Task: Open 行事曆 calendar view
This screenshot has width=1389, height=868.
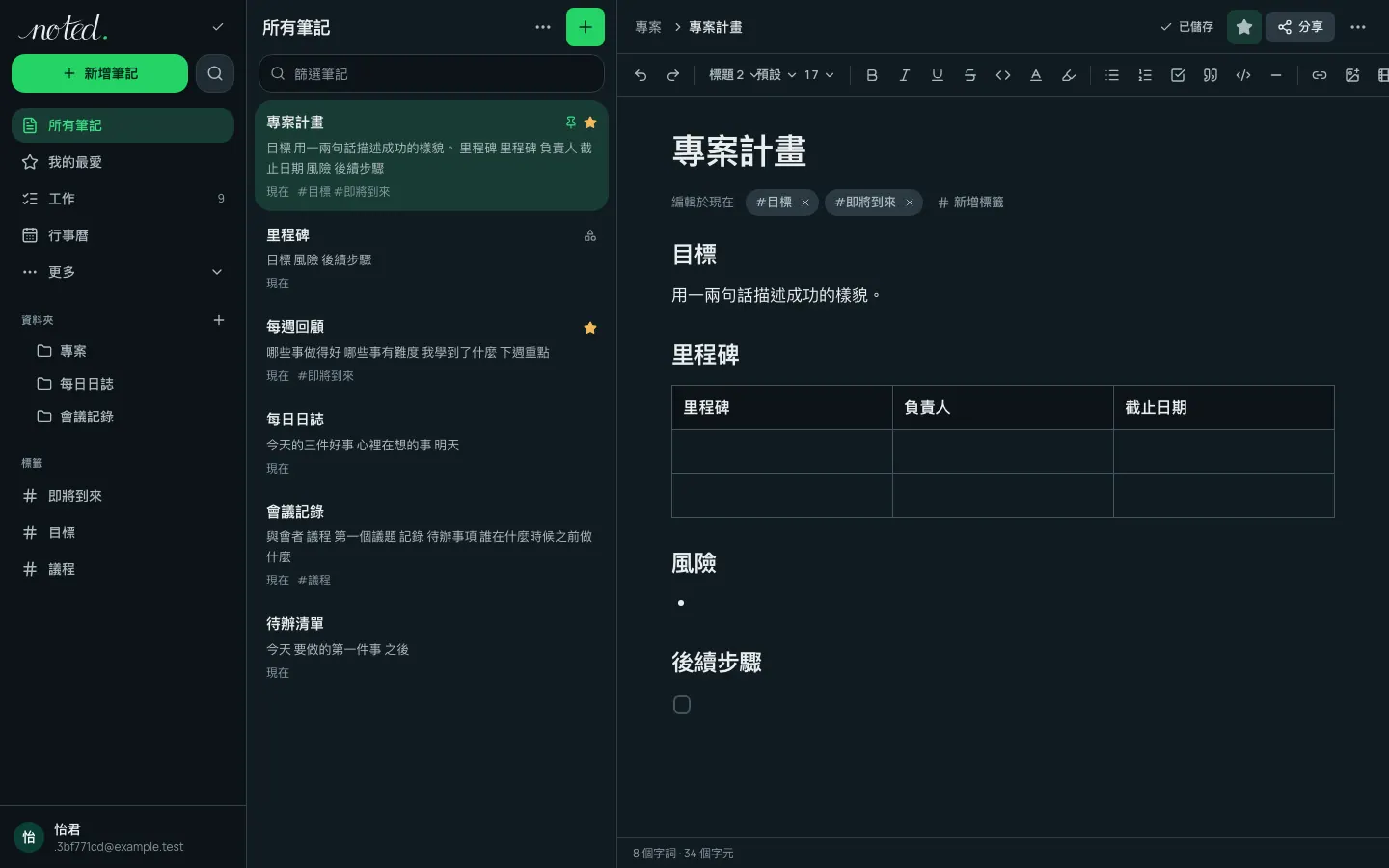Action: click(x=123, y=235)
